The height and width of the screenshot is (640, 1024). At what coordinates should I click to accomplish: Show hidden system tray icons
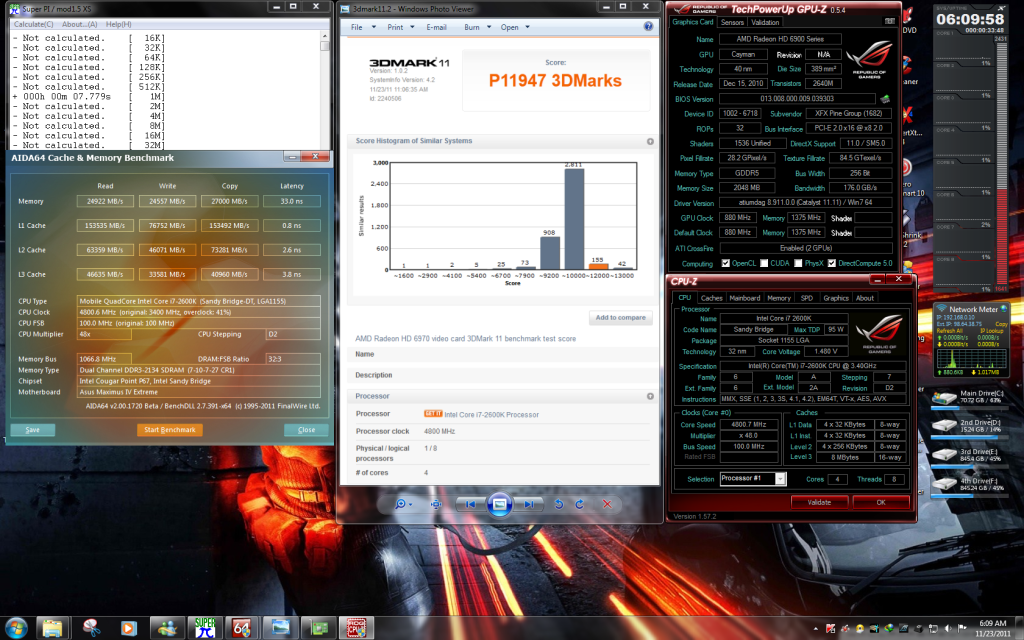click(816, 629)
